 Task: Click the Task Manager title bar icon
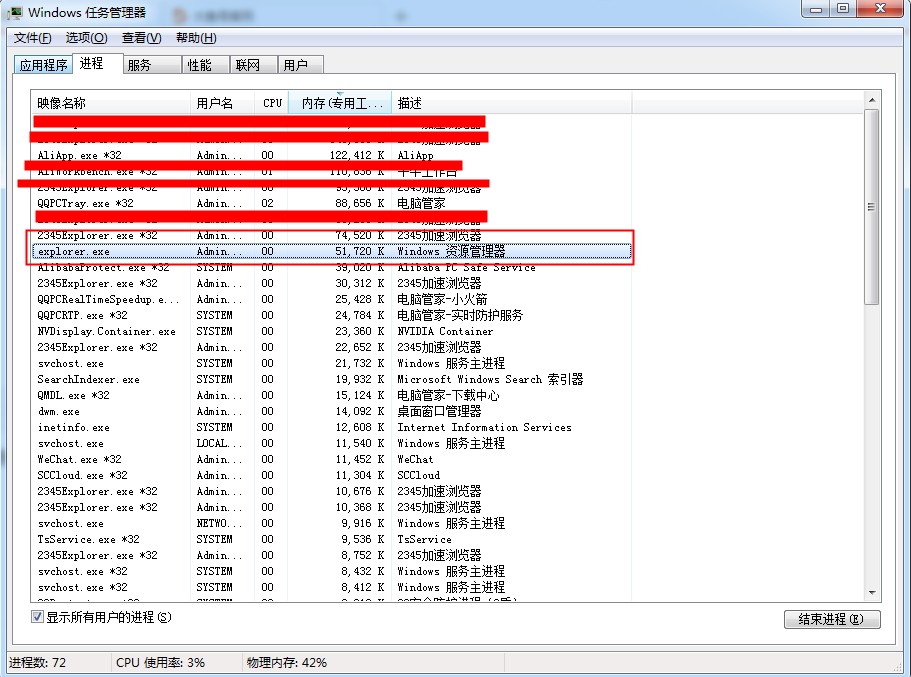(x=15, y=12)
